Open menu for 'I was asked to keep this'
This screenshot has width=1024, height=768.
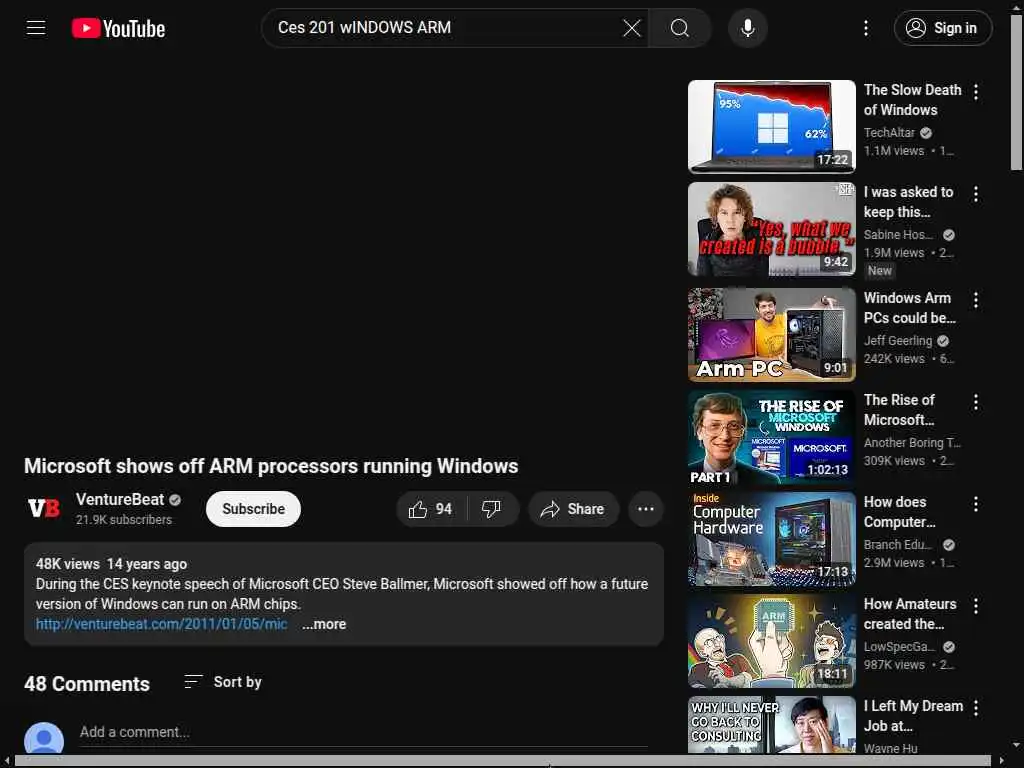coord(976,194)
